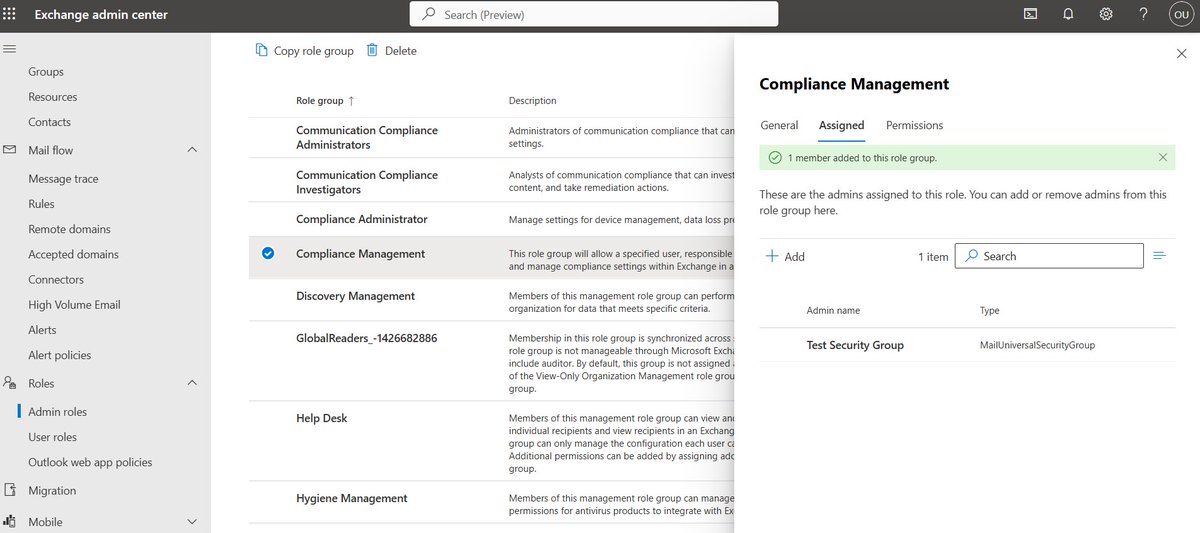The width and height of the screenshot is (1200, 533).
Task: Click the Description column header
Action: pos(533,101)
